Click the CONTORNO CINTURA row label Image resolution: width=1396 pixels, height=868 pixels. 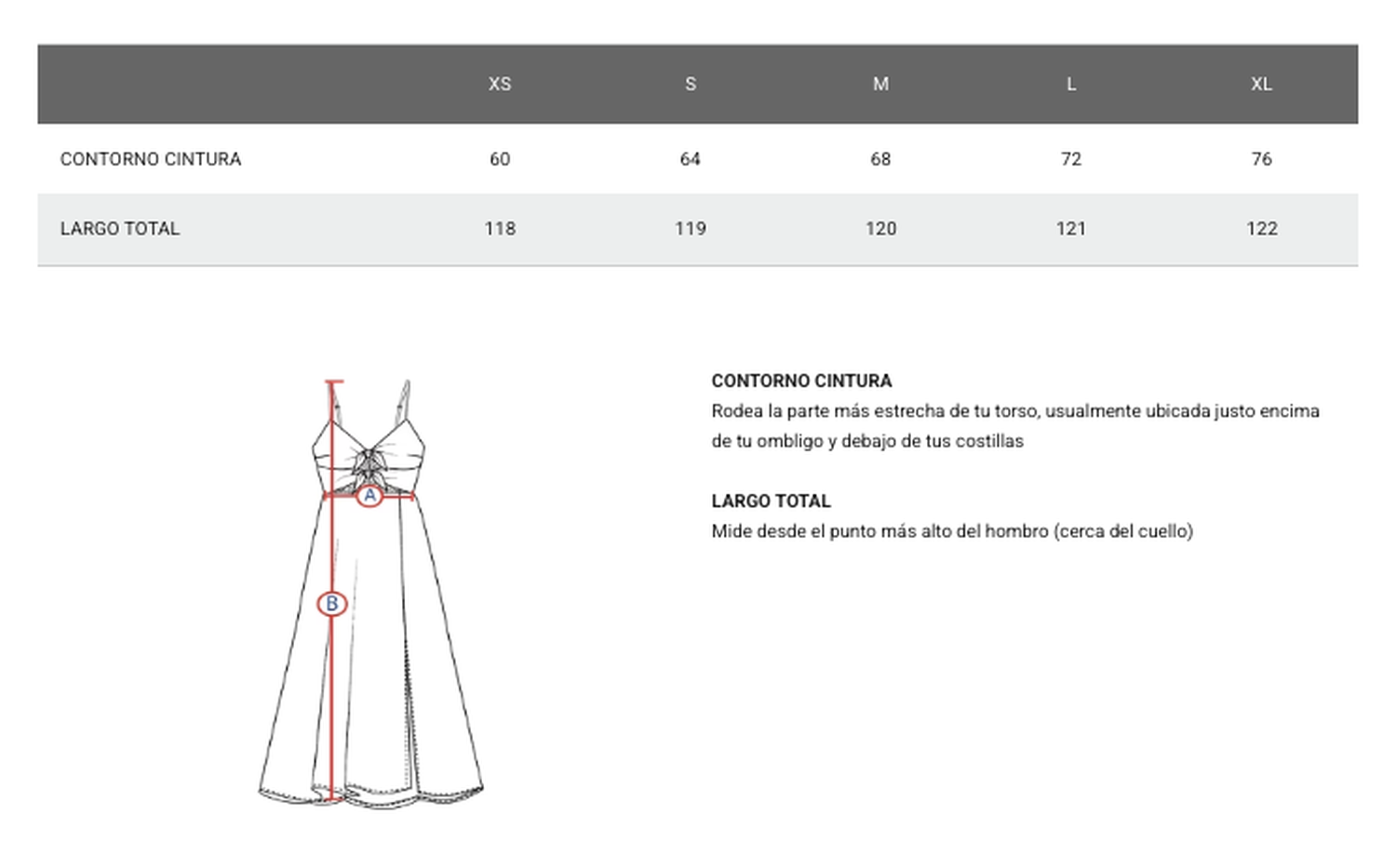151,158
